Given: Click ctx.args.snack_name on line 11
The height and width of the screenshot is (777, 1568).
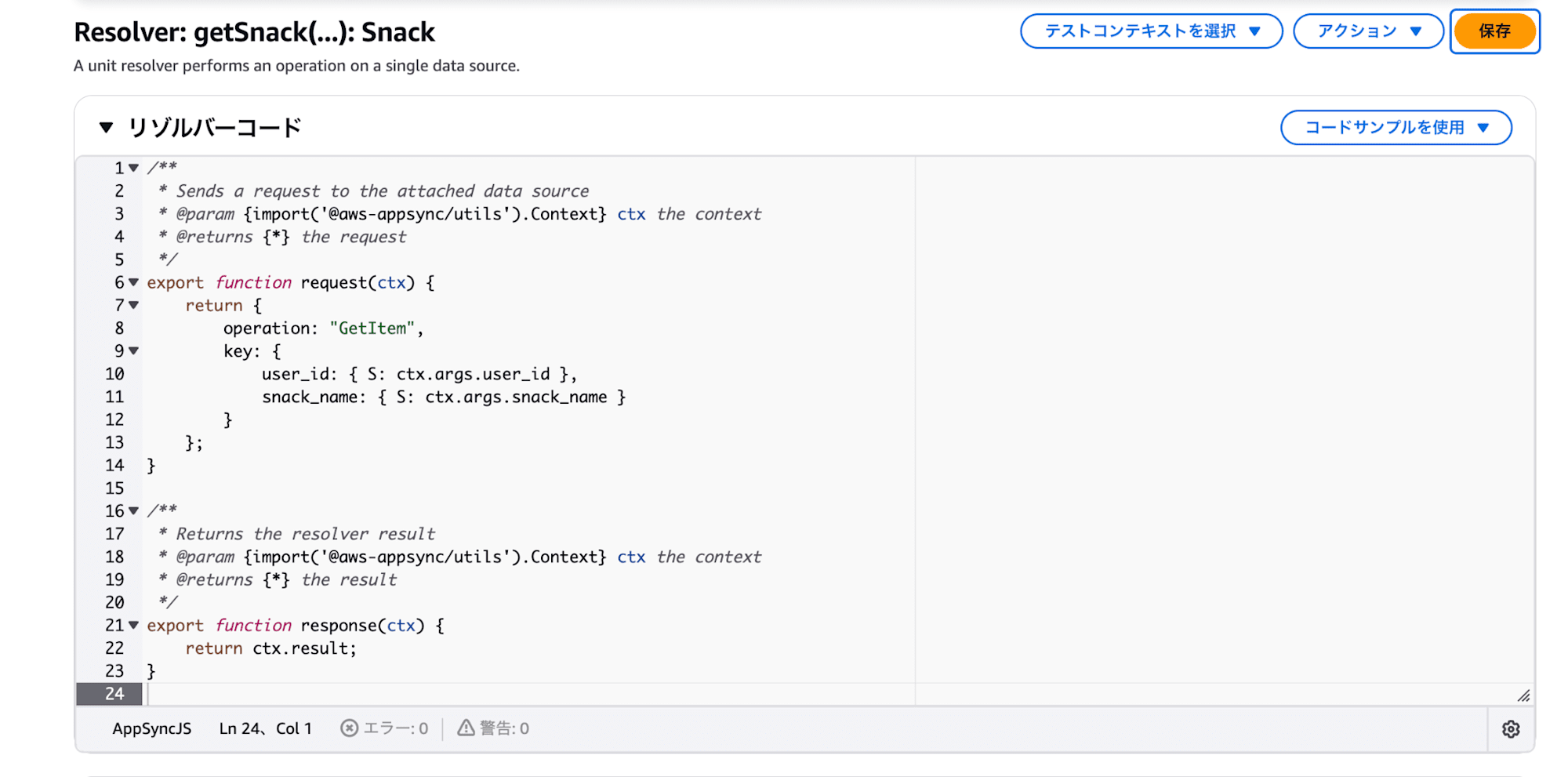Looking at the screenshot, I should [x=516, y=397].
